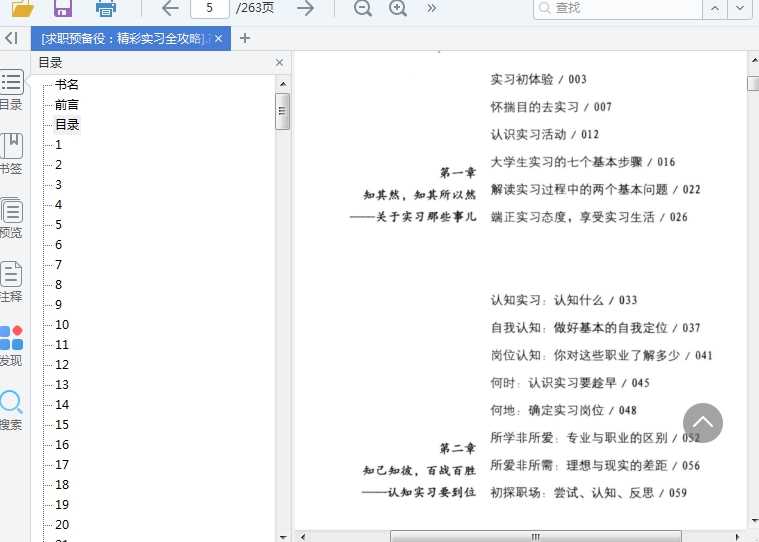Screen dimensions: 759x542
Task: Jump to outline entry 5
Action: (x=59, y=225)
